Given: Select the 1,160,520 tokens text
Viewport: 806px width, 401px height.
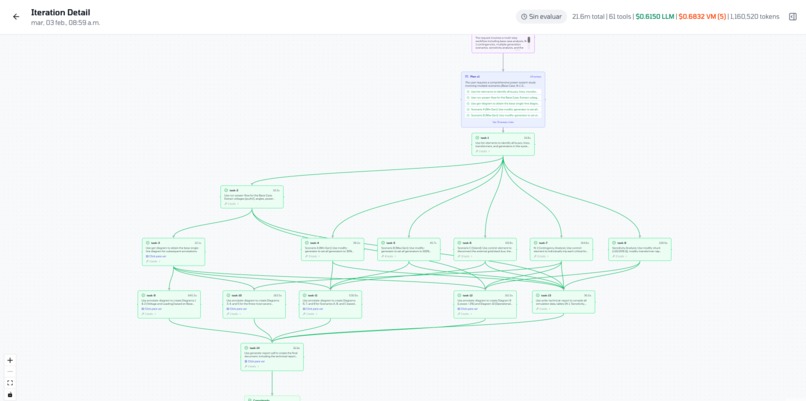Looking at the screenshot, I should coord(755,16).
